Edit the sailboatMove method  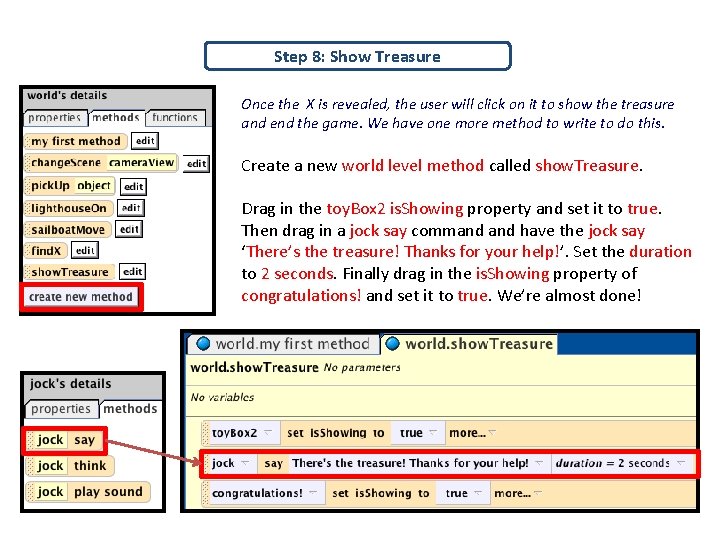click(x=129, y=229)
